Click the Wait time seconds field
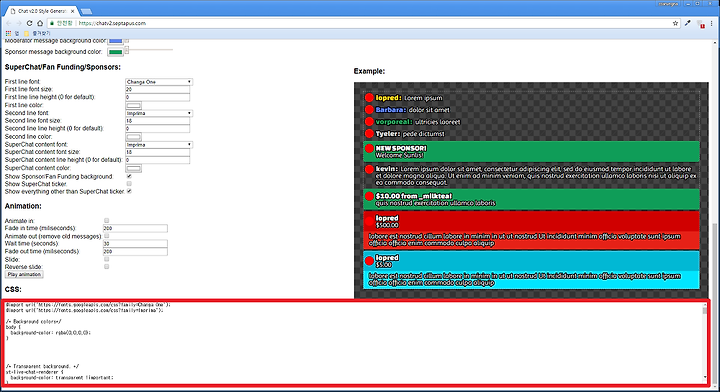 tap(135, 244)
